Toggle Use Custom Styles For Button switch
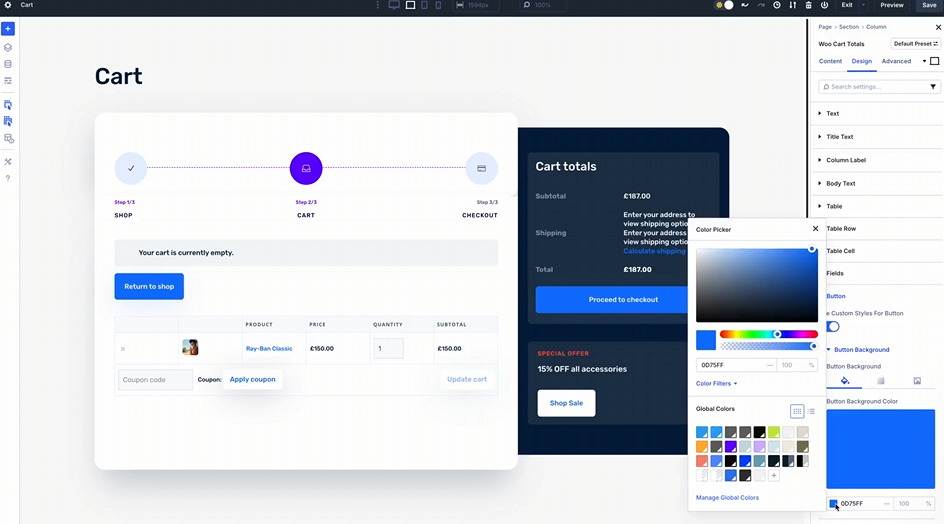Image resolution: width=944 pixels, height=524 pixels. tap(833, 326)
